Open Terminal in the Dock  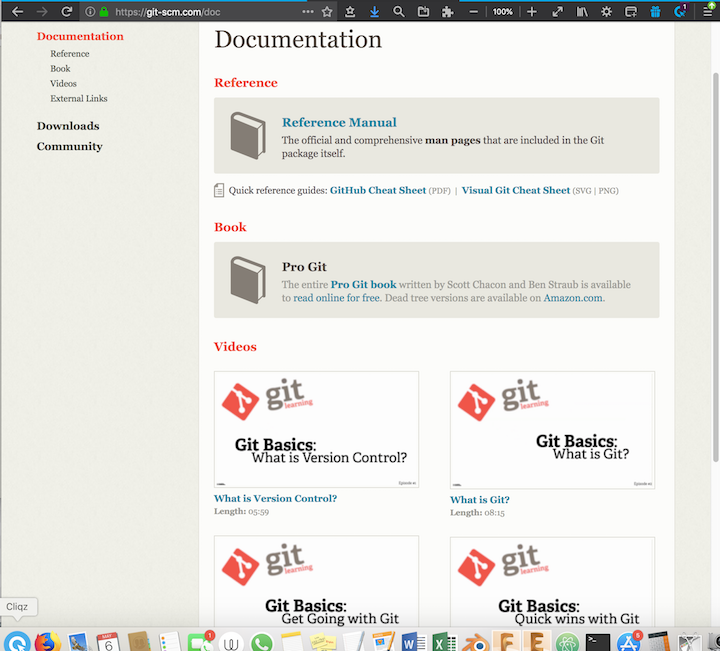tap(598, 642)
